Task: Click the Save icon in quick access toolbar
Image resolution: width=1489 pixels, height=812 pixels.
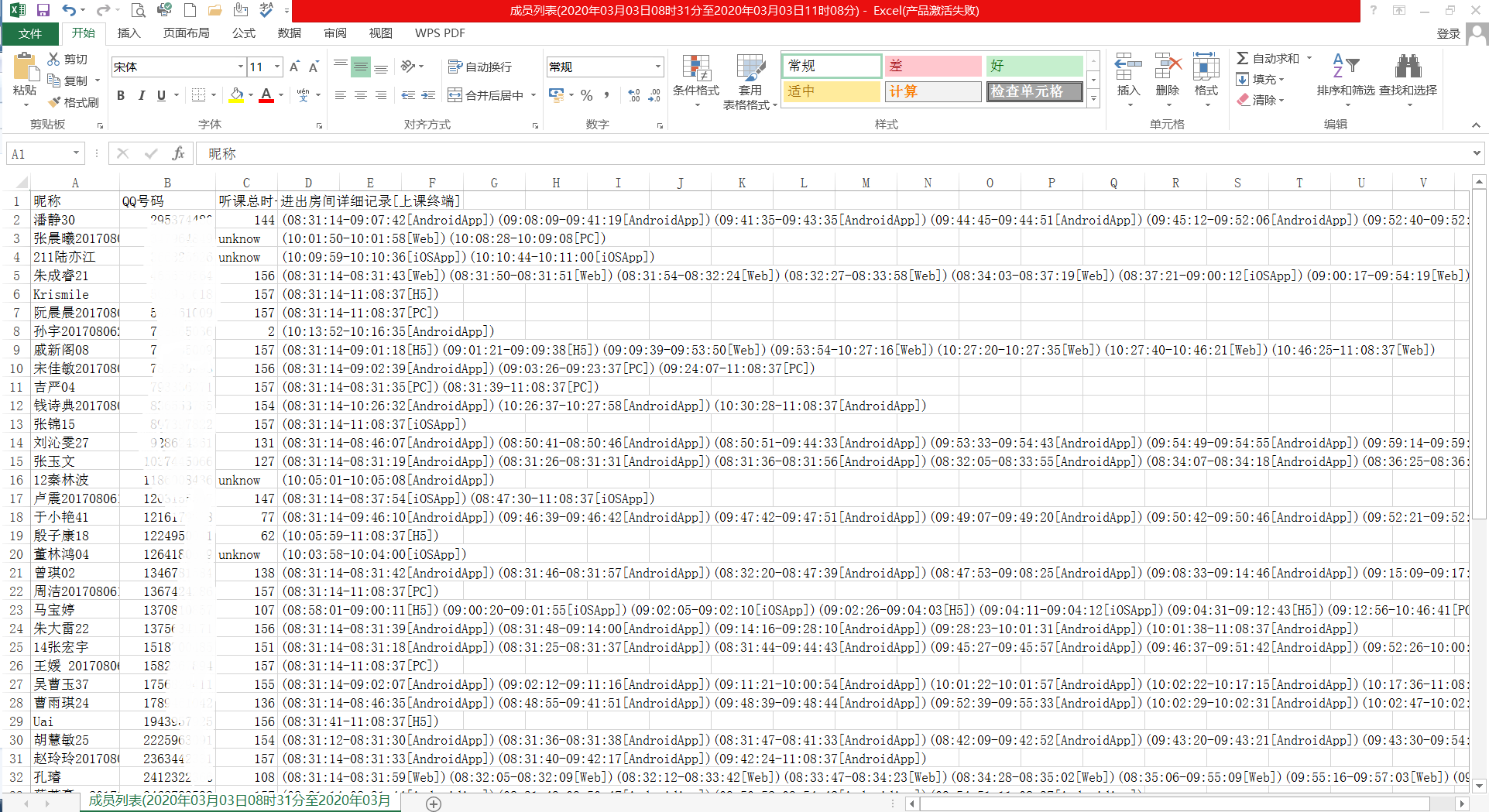Action: coord(43,10)
